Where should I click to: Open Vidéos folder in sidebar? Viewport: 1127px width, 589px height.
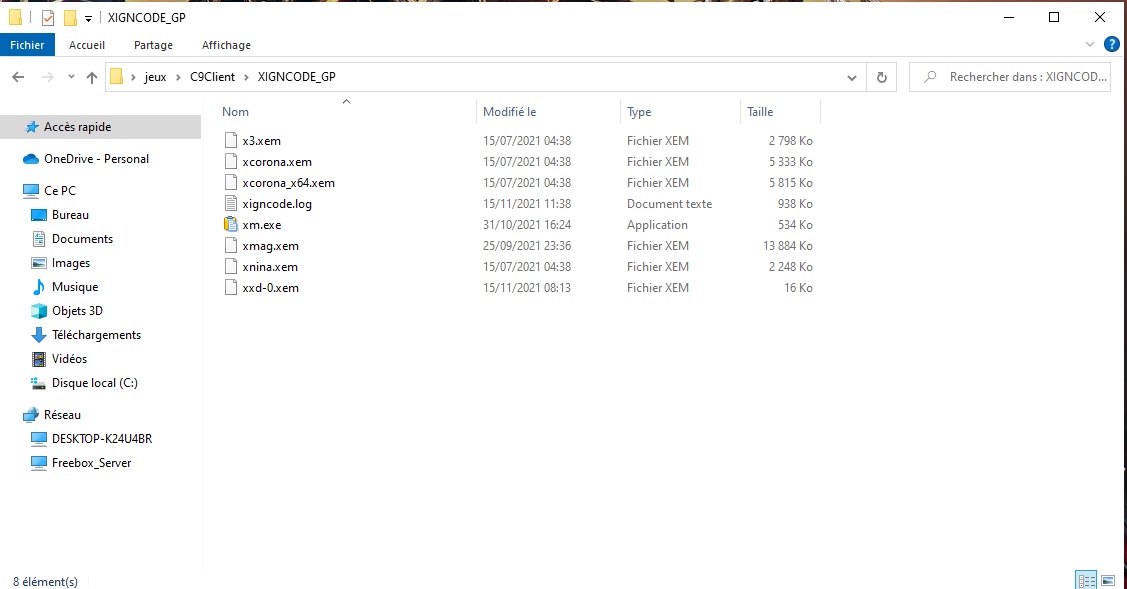coord(69,359)
